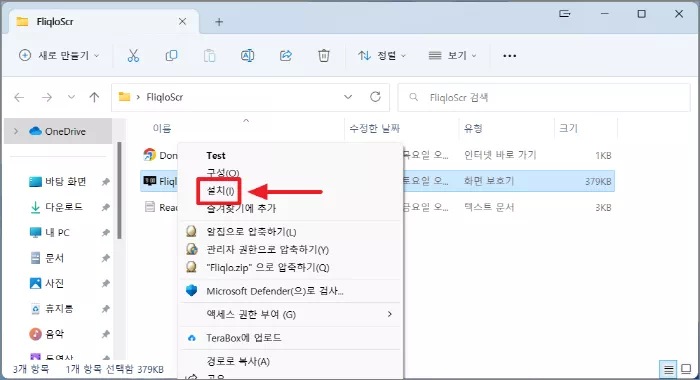Open the See more three-dots menu
Viewport: 700px width, 380px height.
(x=509, y=56)
